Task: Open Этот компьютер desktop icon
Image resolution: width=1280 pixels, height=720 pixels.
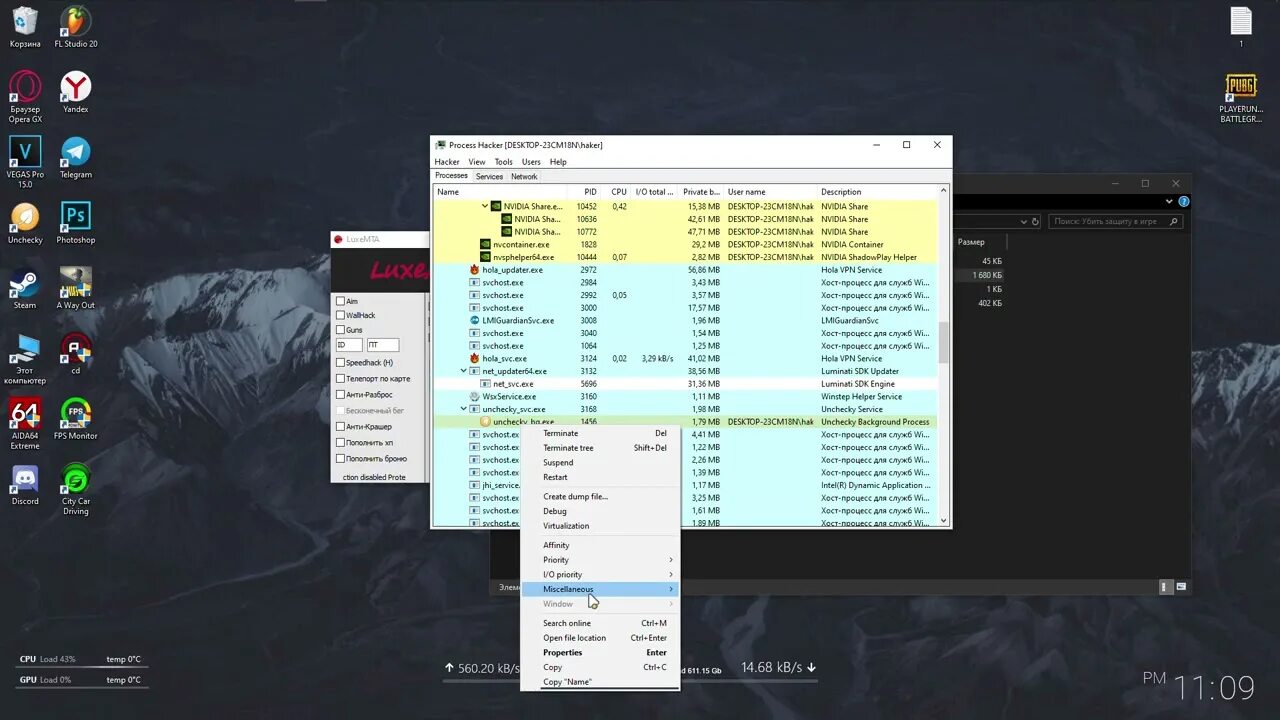Action: coord(25,359)
